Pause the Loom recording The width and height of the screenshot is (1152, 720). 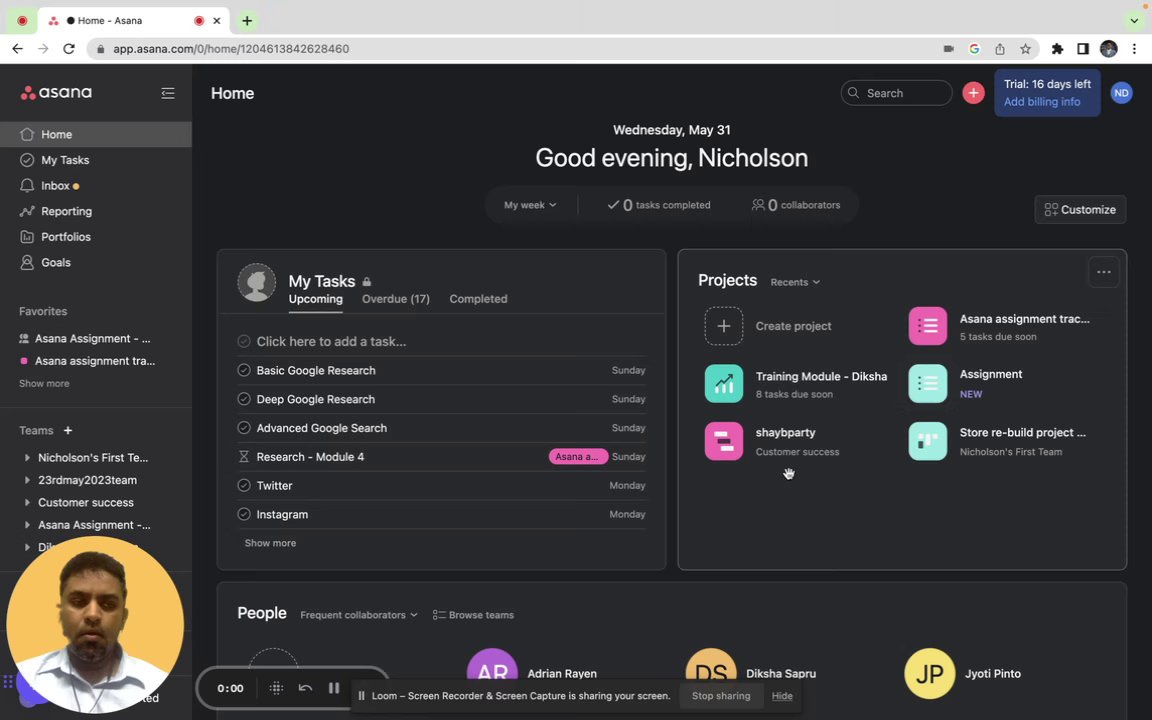pyautogui.click(x=334, y=688)
